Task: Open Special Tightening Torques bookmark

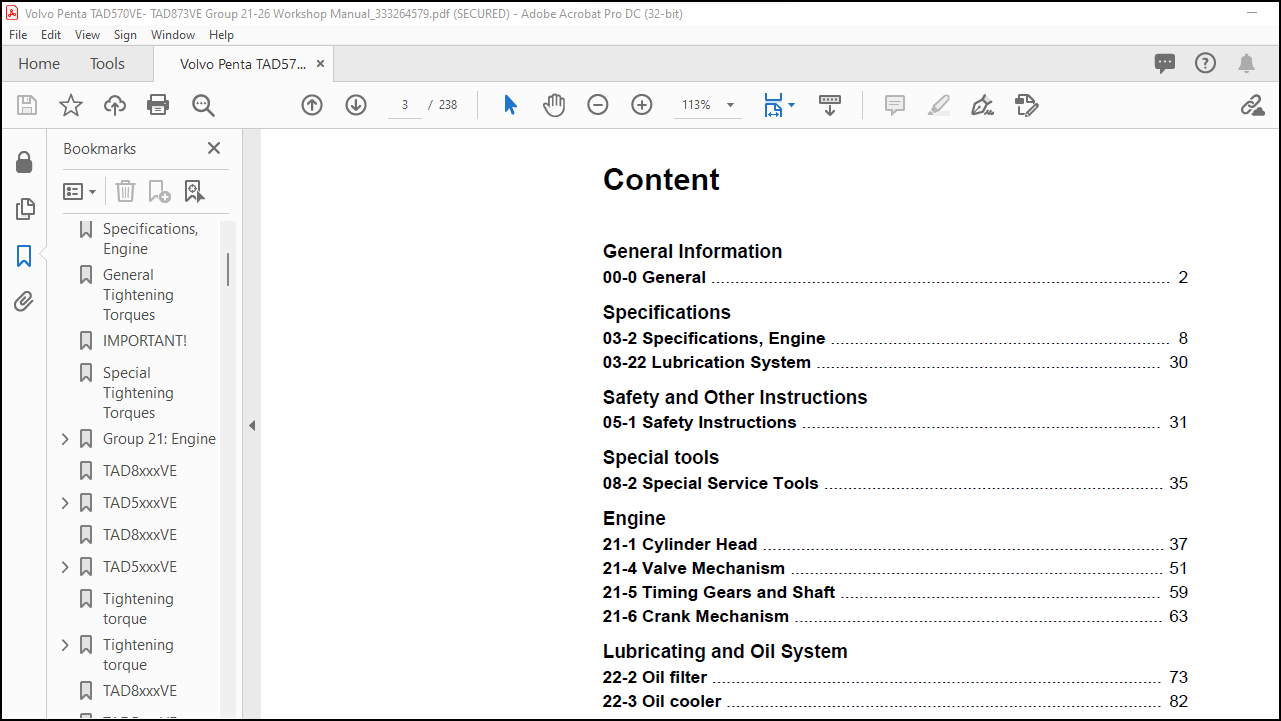Action: (x=139, y=393)
